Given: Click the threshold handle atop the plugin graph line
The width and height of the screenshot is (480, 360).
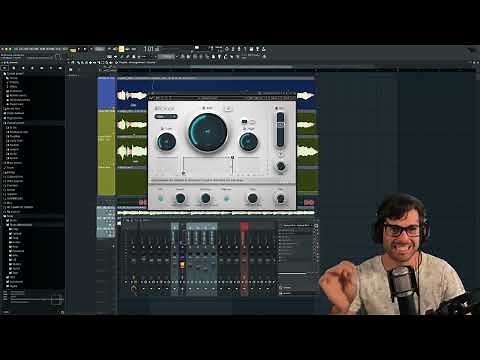Looking at the screenshot, I should (x=232, y=157).
